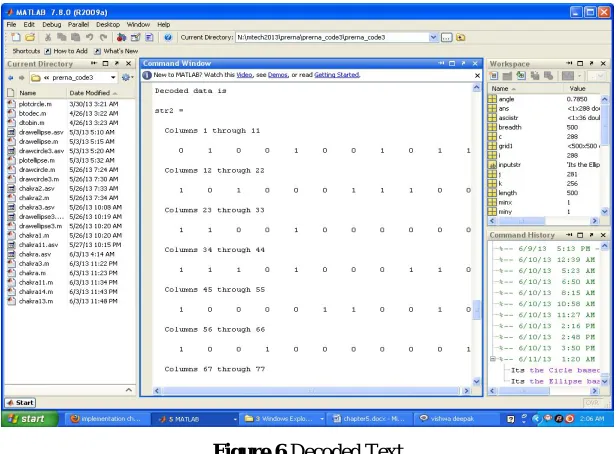Open the How to Add shortcut
Image resolution: width=616 pixels, height=454 pixels.
point(66,51)
